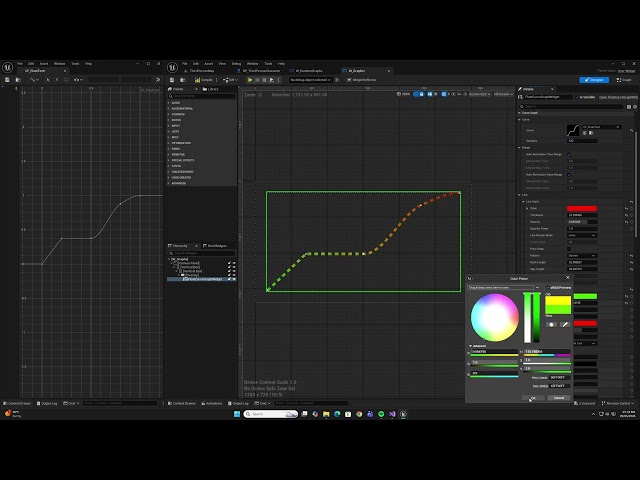Open the Tools menu in widget editor
The height and width of the screenshot is (480, 640).
(268, 64)
